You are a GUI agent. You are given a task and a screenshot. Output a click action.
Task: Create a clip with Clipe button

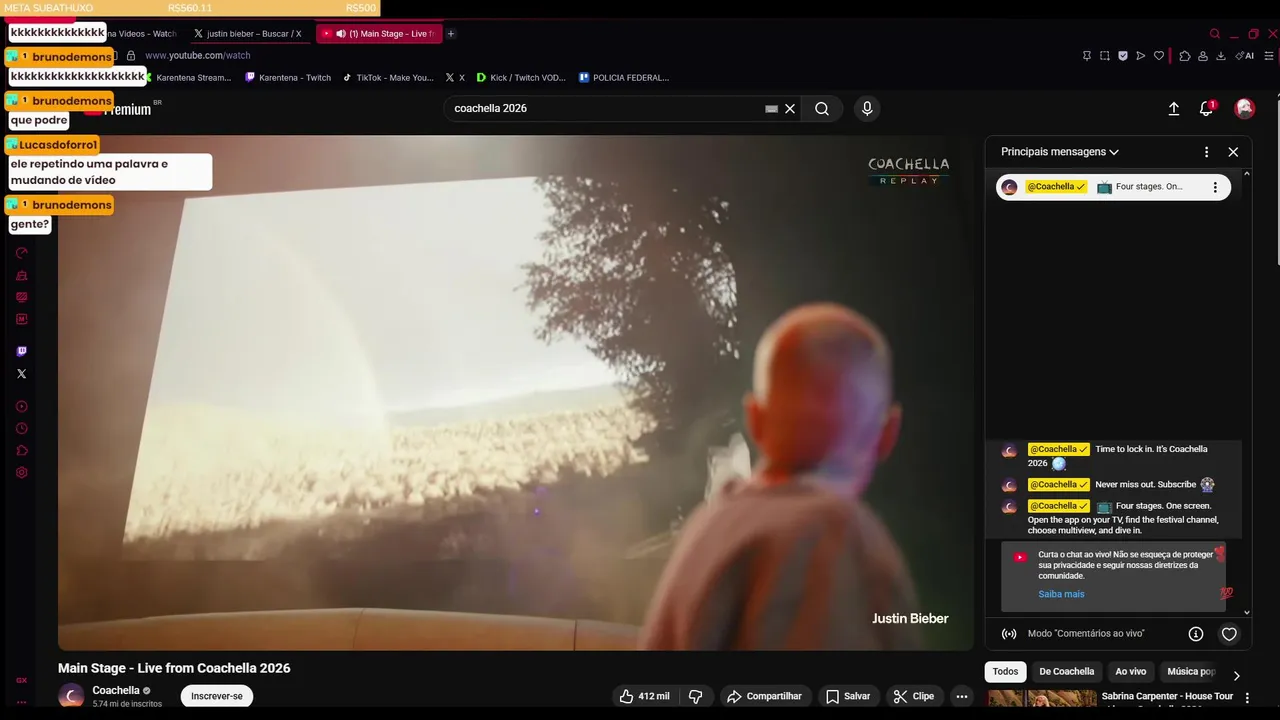coord(914,696)
